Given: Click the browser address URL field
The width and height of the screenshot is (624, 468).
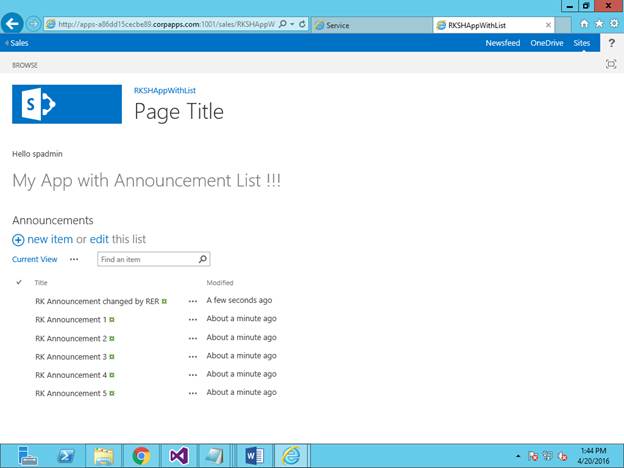Looking at the screenshot, I should click(x=166, y=24).
